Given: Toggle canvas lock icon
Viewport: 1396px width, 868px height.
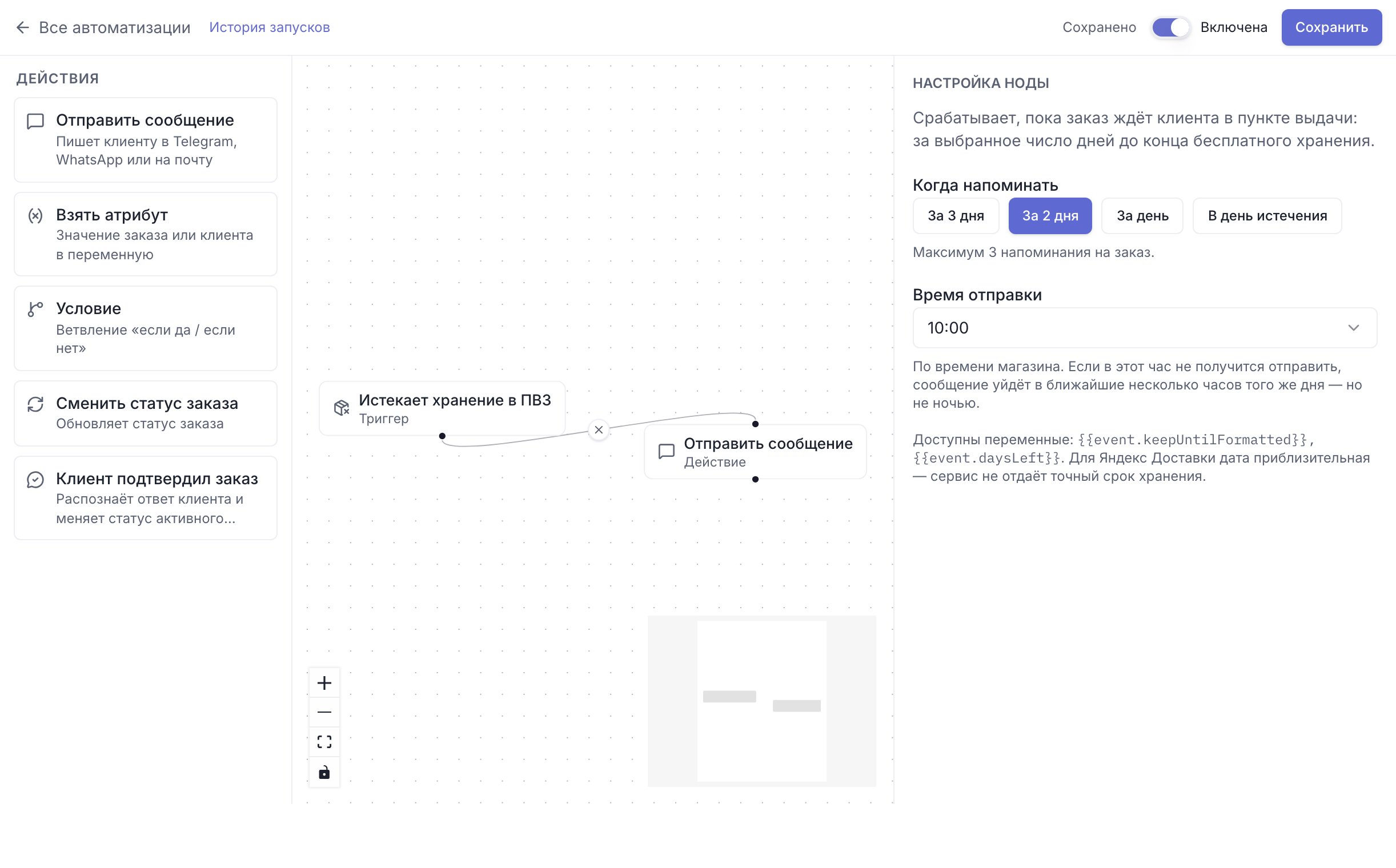Looking at the screenshot, I should coord(324,772).
